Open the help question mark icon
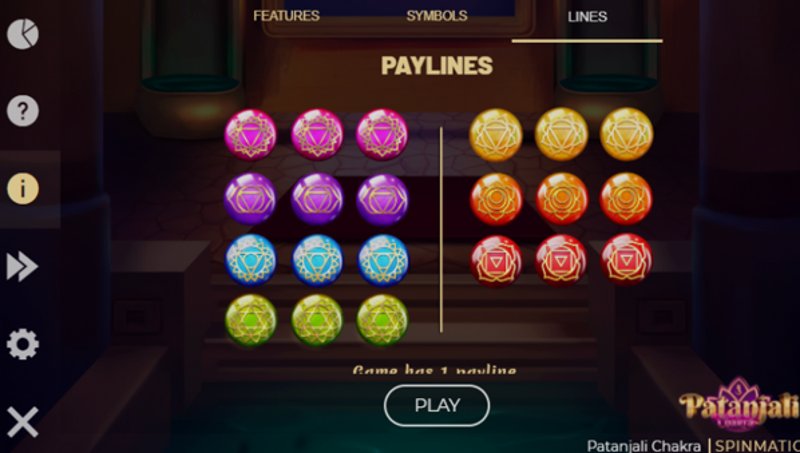This screenshot has height=453, width=800. pyautogui.click(x=22, y=111)
